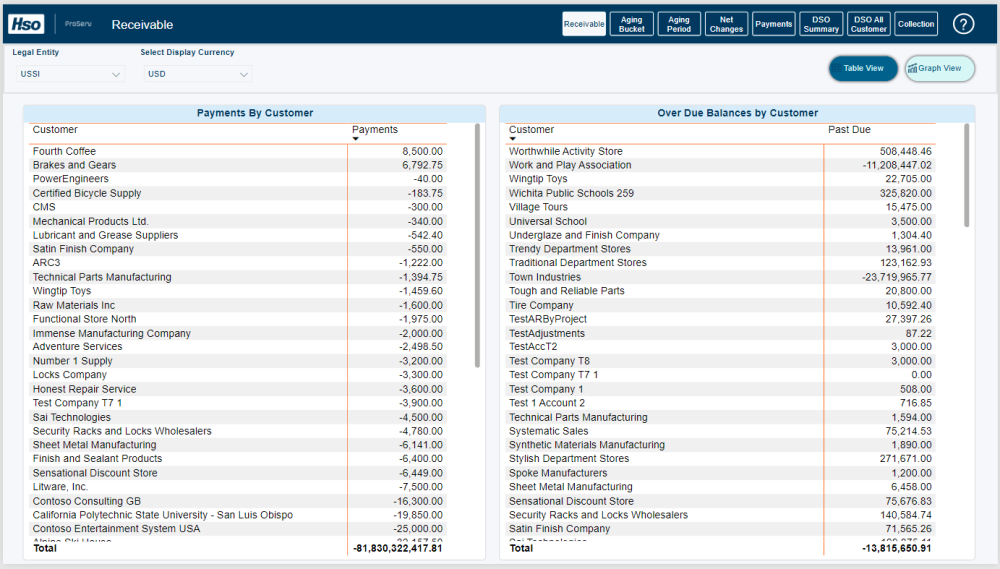Open the DSO All Customer tab
The image size is (1000, 569).
pos(868,24)
